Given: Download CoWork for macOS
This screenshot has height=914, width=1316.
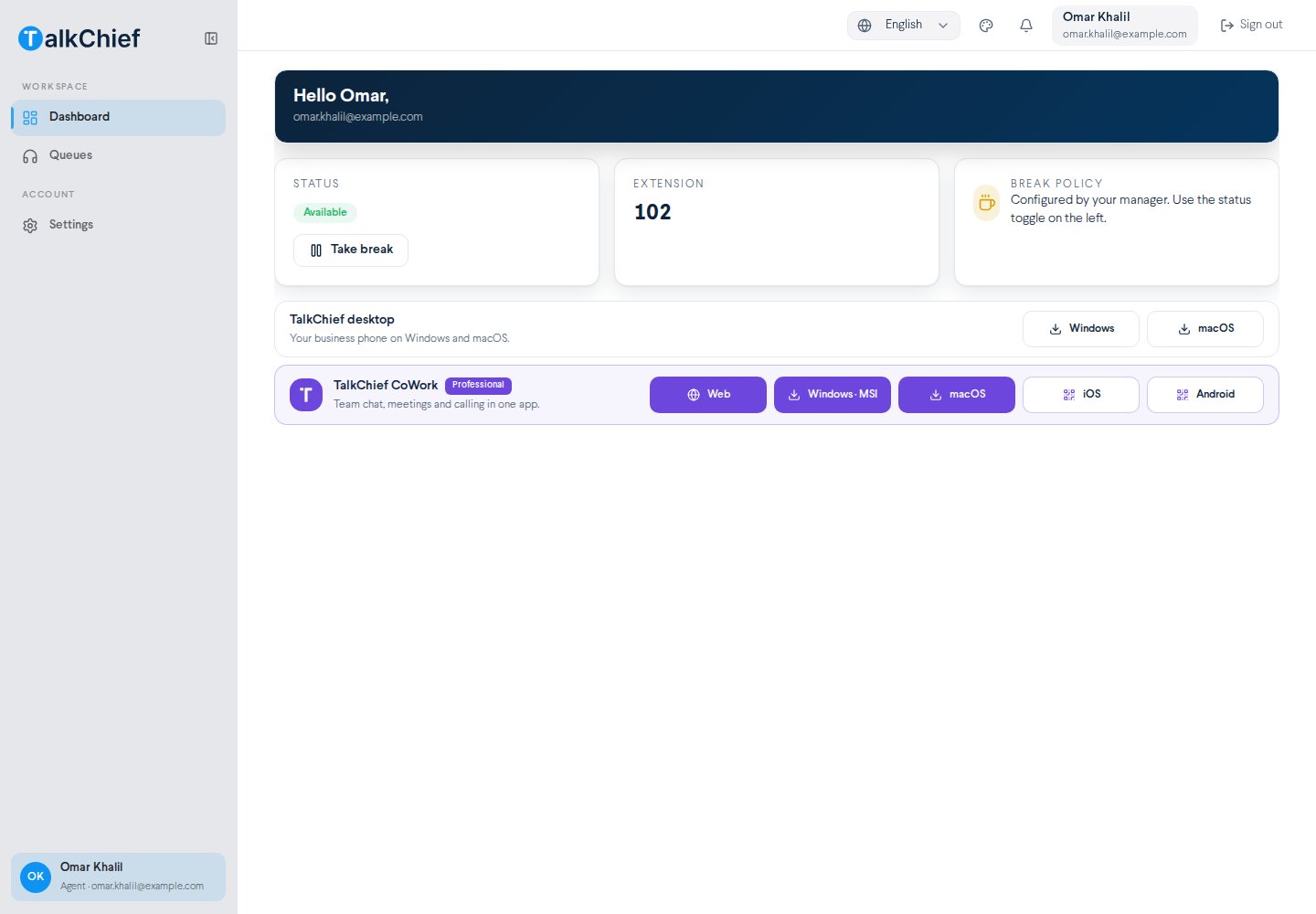Looking at the screenshot, I should coord(957,395).
